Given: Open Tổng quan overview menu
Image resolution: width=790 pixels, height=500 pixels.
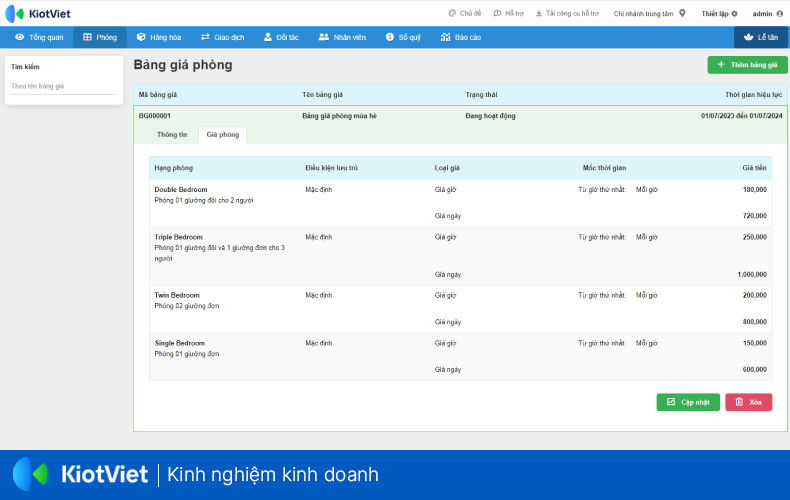Looking at the screenshot, I should point(39,37).
